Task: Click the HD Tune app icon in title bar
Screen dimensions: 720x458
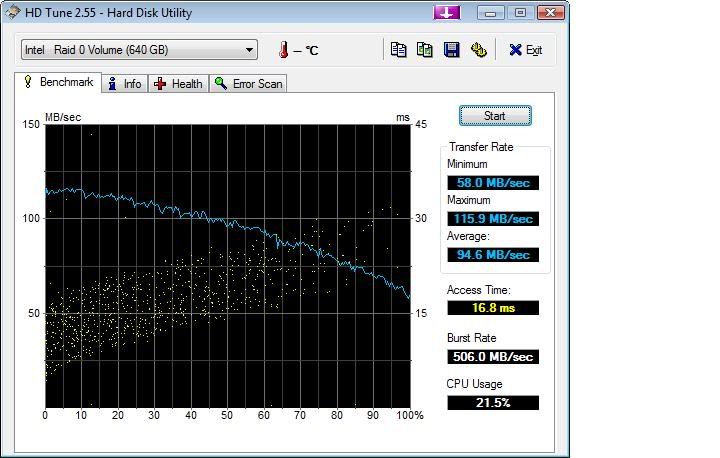Action: pos(12,12)
